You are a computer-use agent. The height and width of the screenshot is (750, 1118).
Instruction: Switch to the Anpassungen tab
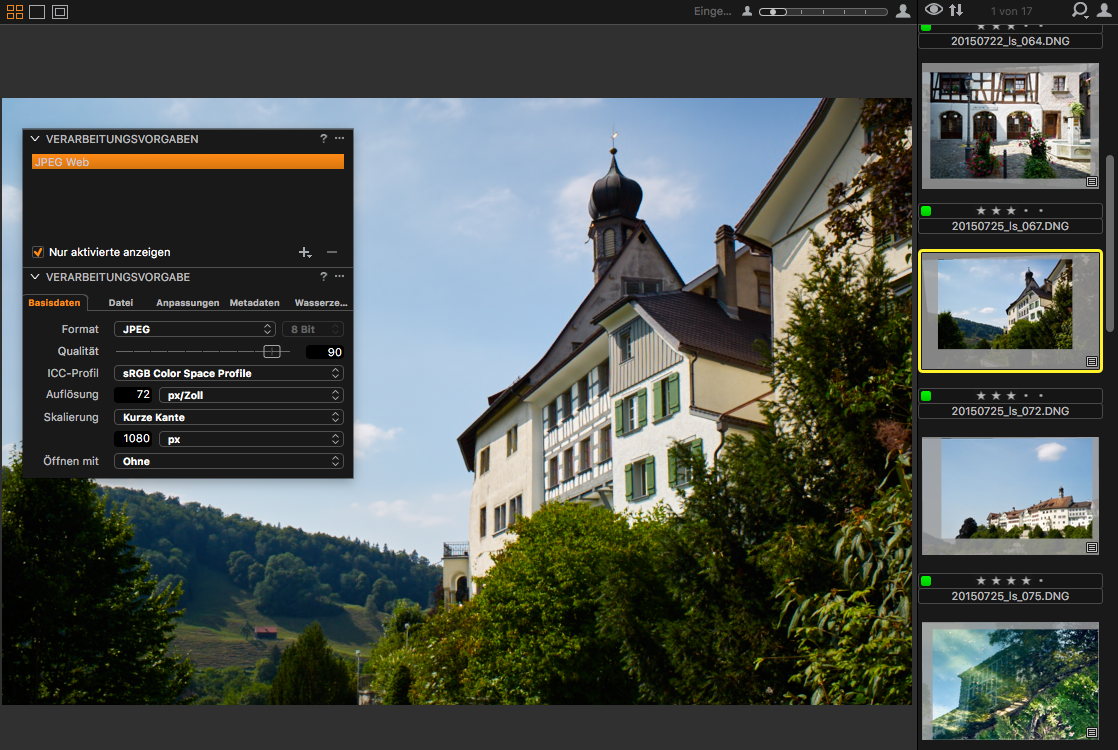coord(188,303)
